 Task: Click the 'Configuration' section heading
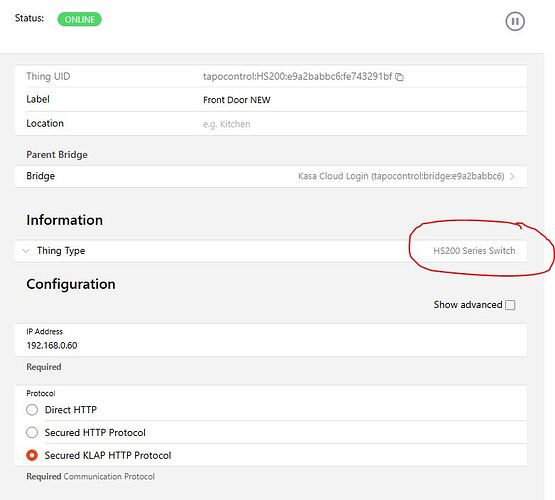tap(71, 285)
